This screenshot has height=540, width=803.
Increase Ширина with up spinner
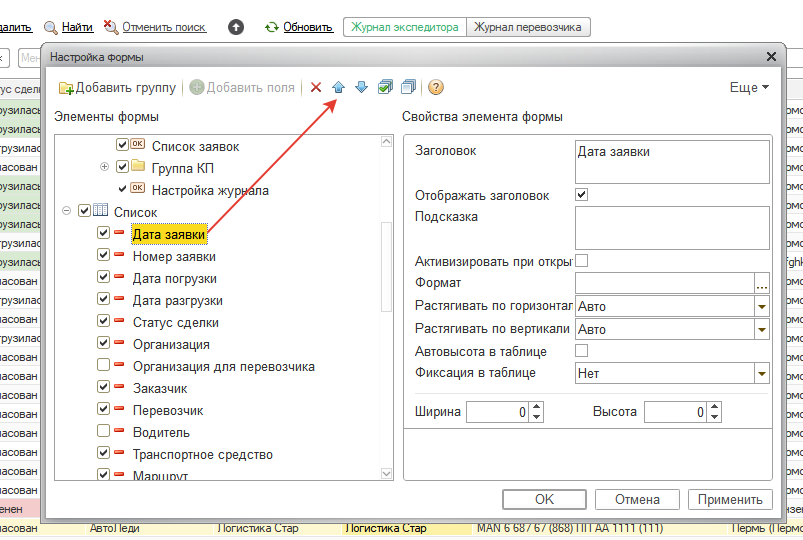[x=536, y=407]
